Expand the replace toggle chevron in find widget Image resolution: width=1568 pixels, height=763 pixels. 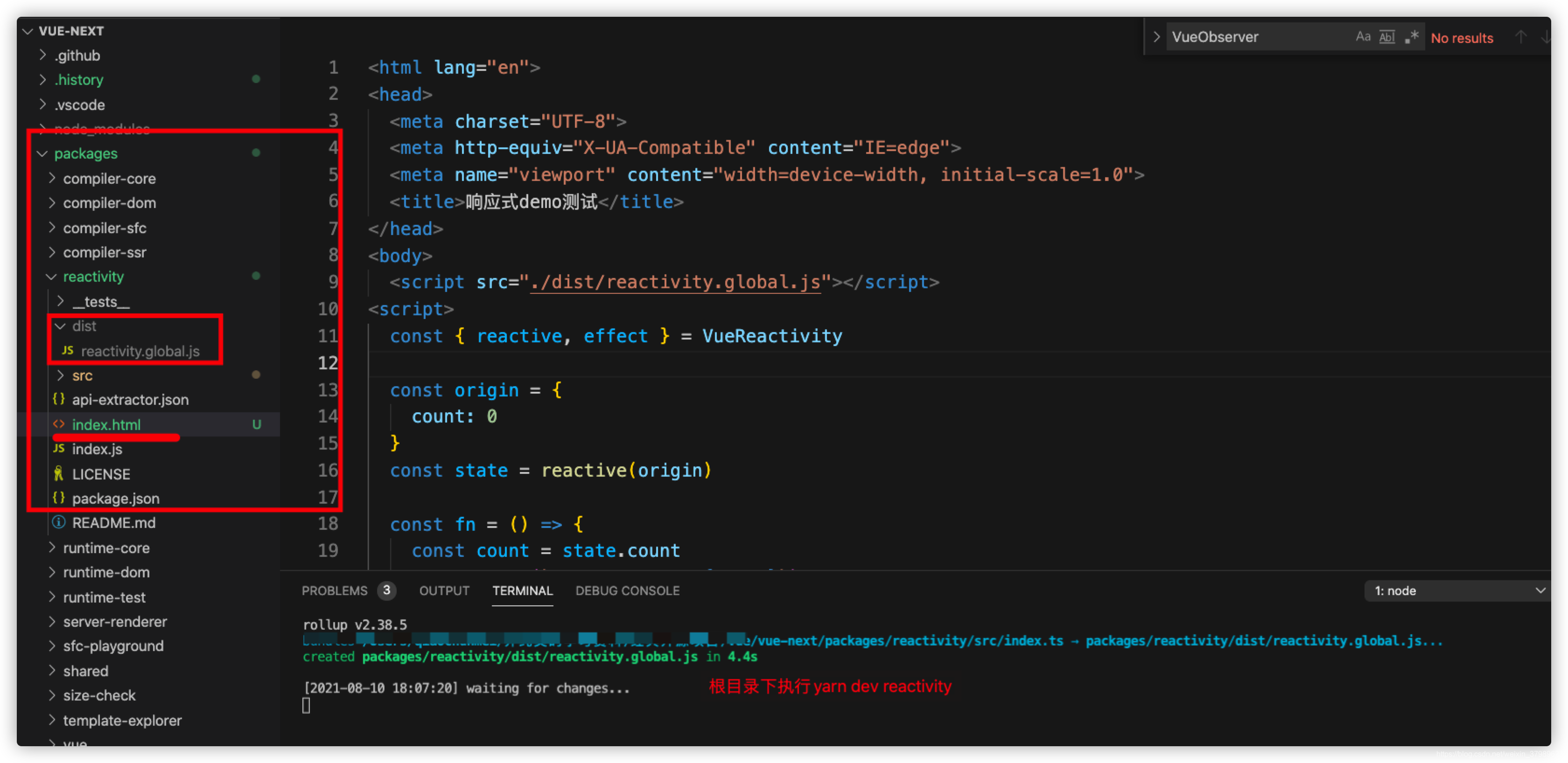pos(1156,37)
